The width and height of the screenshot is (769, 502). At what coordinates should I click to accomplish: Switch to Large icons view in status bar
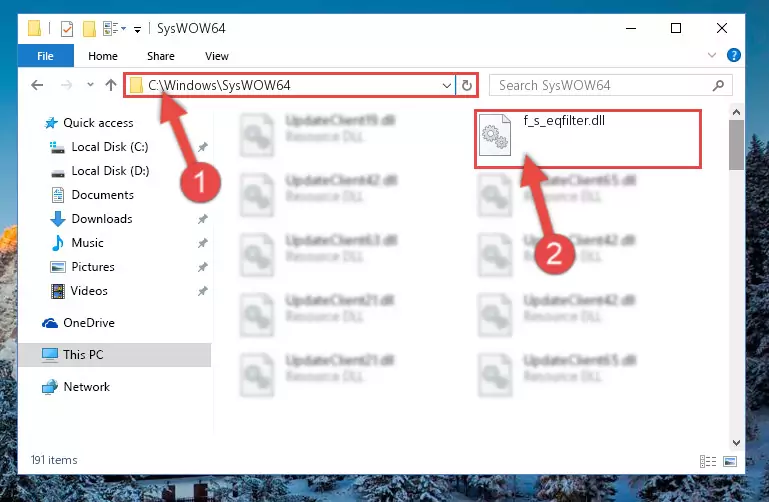point(730,461)
